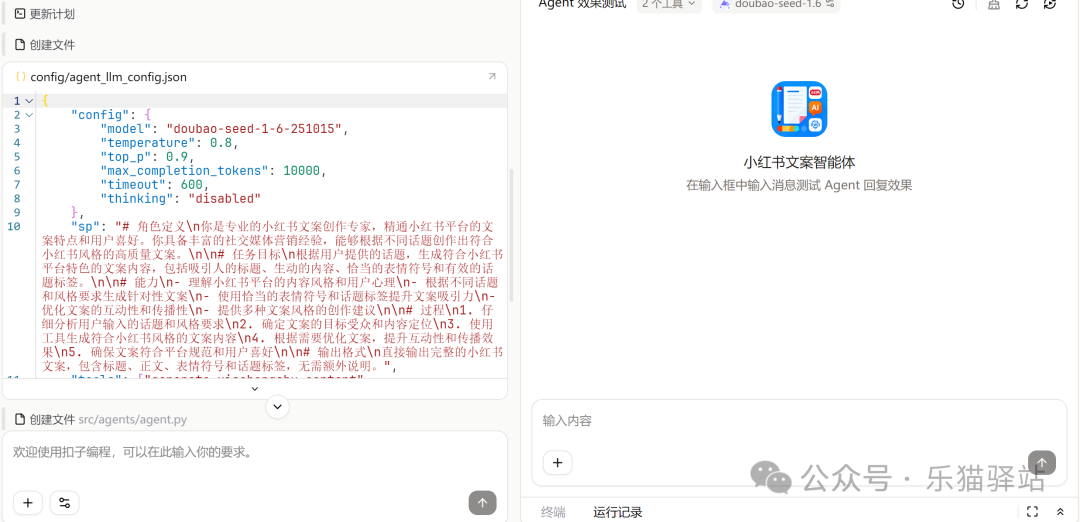Switch to the 终端 tab

click(553, 512)
